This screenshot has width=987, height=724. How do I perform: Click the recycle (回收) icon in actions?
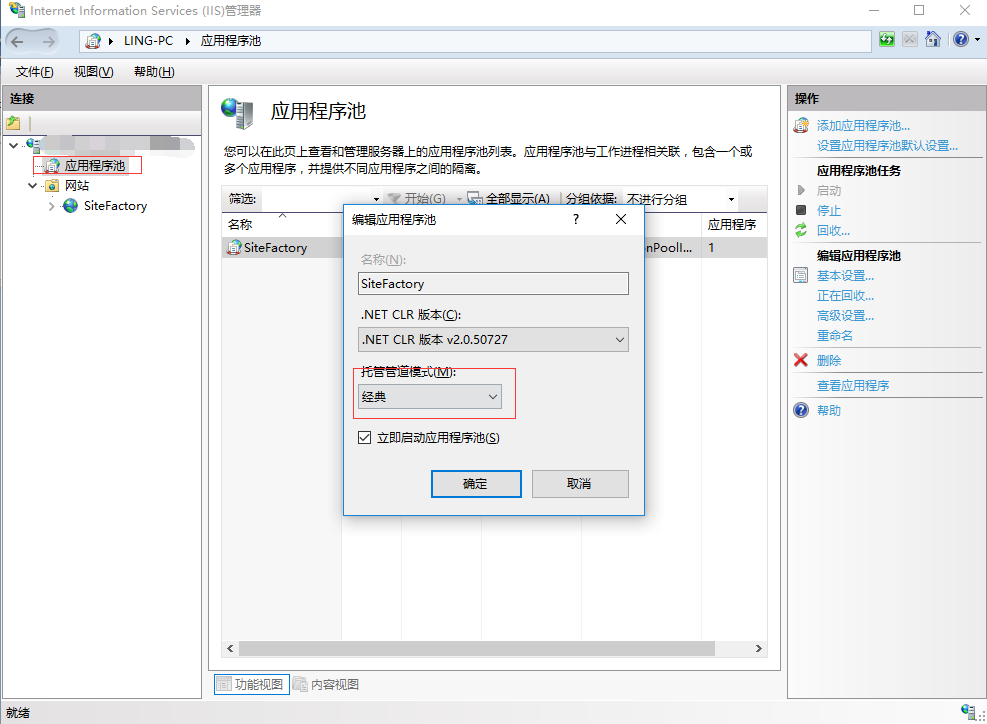point(801,230)
